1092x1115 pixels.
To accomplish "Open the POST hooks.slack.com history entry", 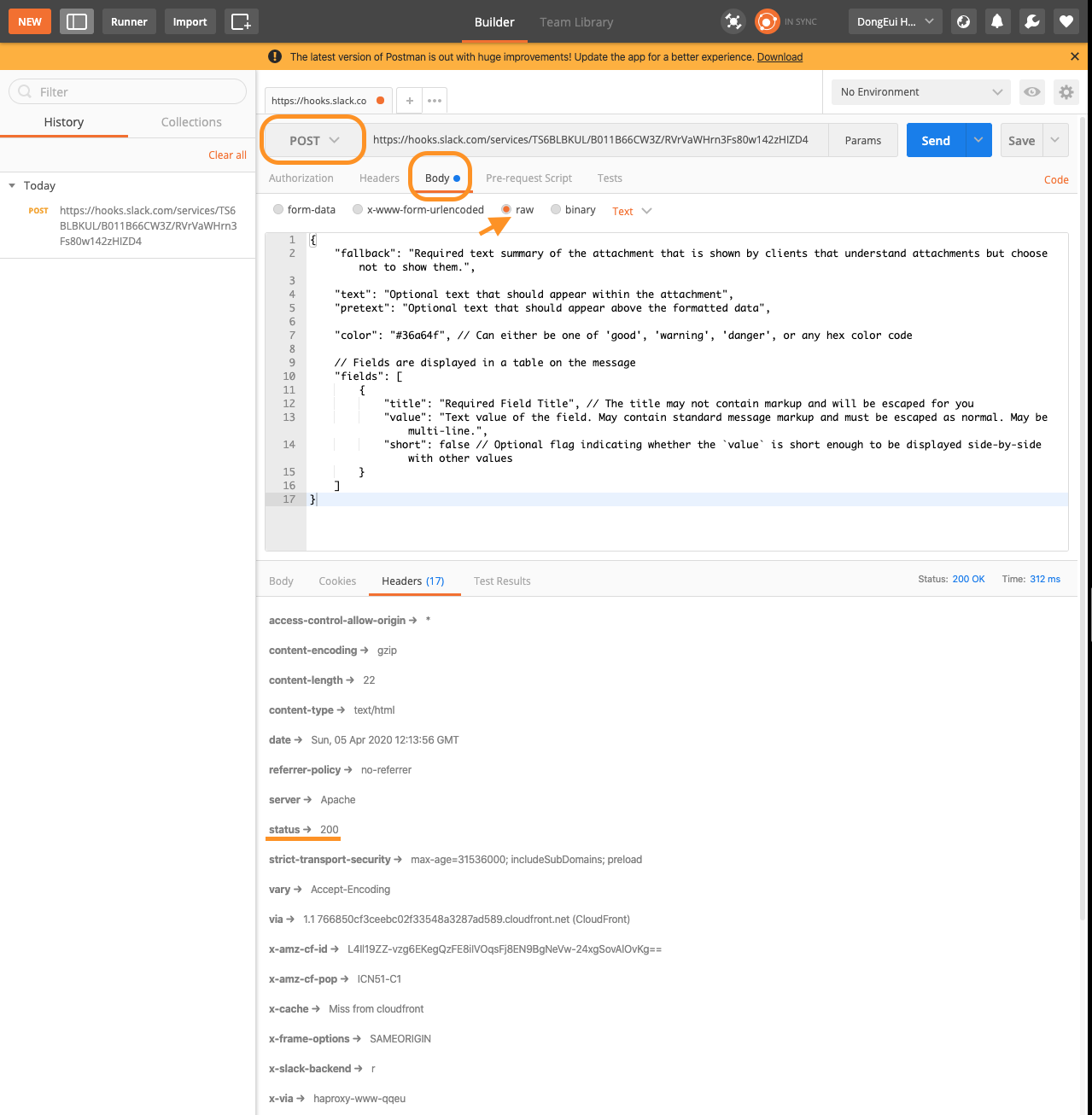I will click(130, 225).
